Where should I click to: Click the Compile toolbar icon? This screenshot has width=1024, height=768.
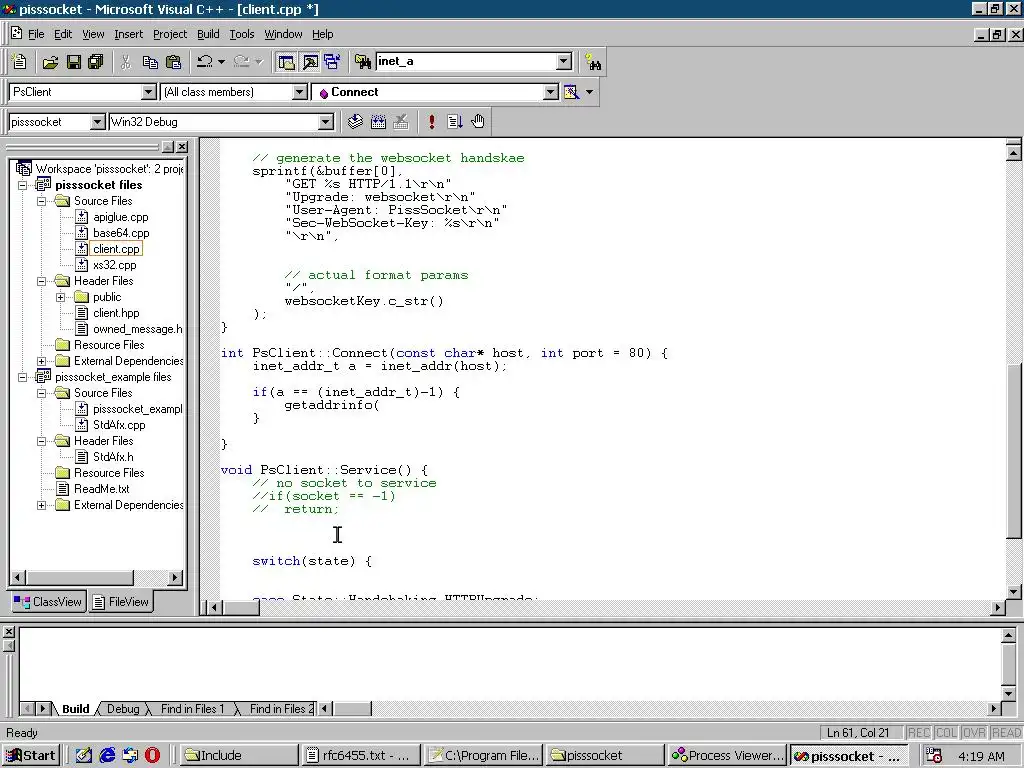(355, 121)
